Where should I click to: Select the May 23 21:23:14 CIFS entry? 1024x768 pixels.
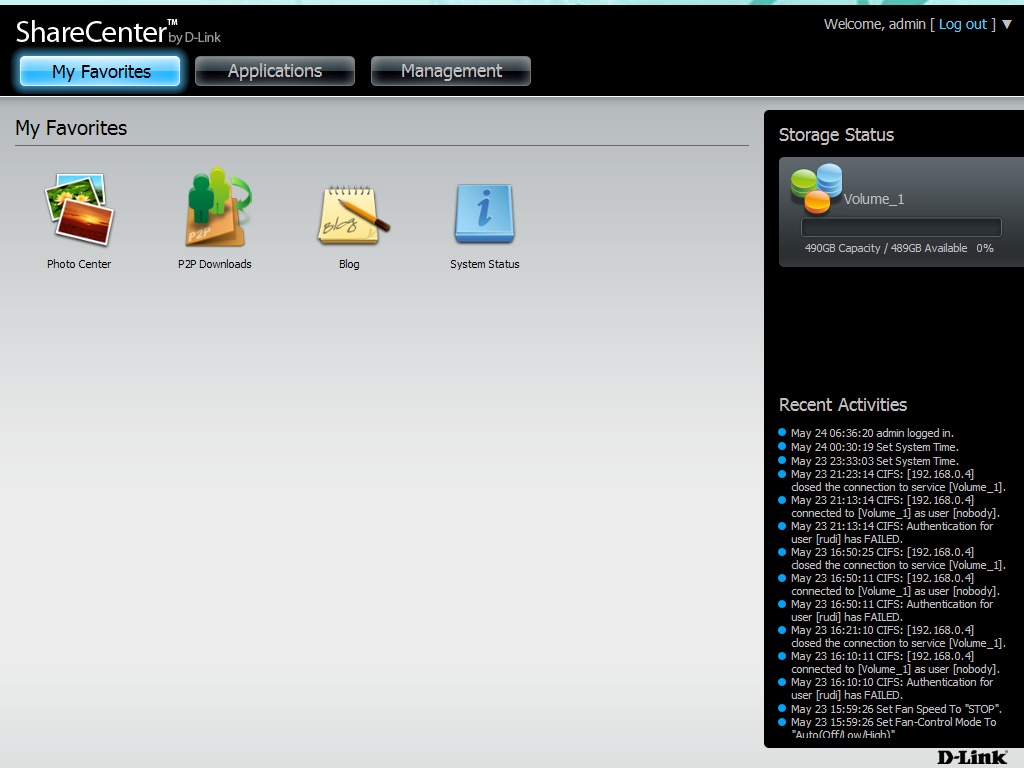(898, 481)
